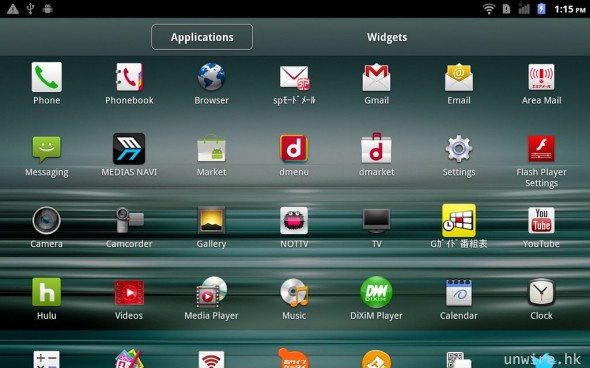Screen dimensions: 590x368
Task: Select the Applications tab
Action: point(202,37)
